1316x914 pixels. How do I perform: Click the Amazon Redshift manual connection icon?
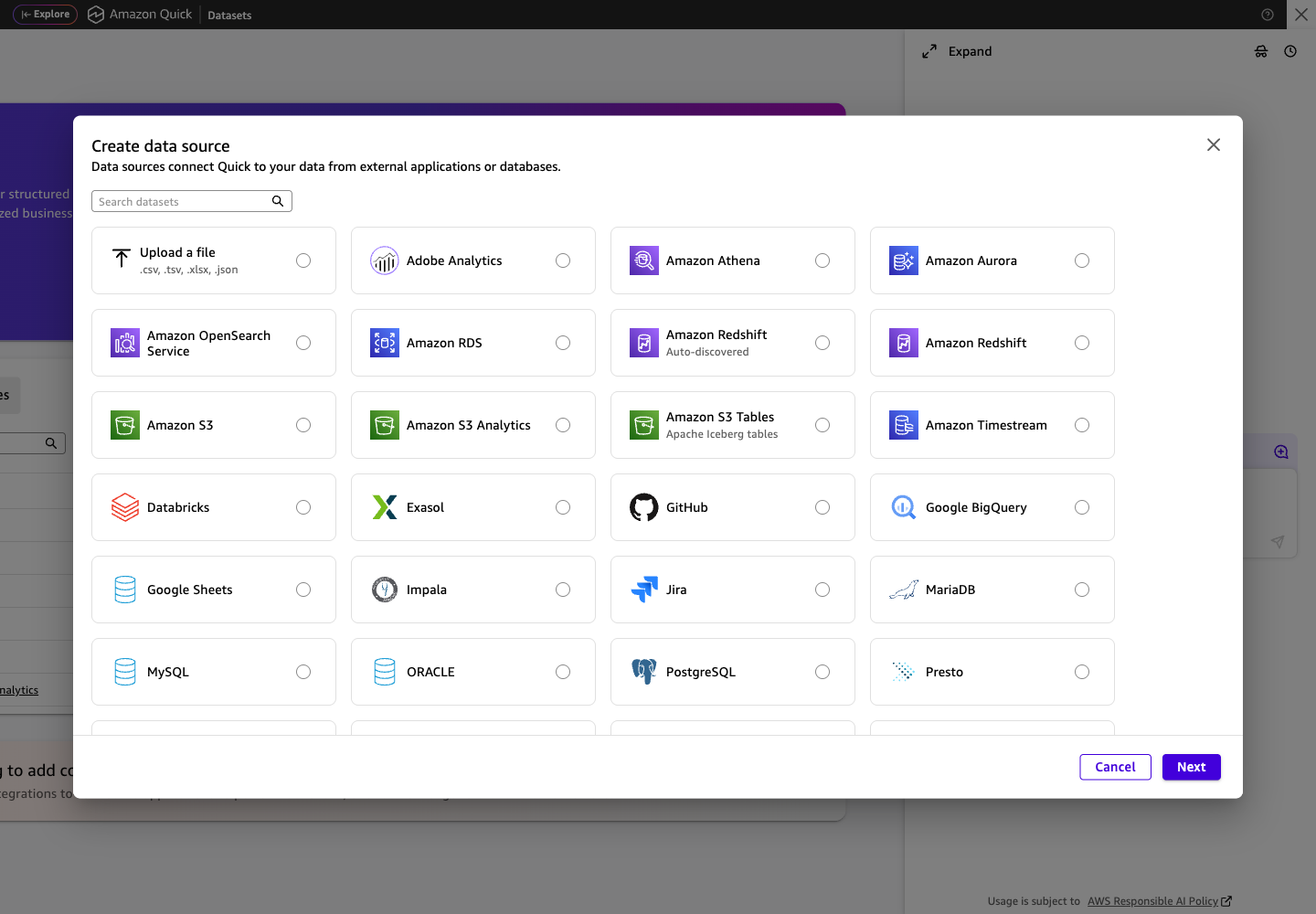(904, 343)
